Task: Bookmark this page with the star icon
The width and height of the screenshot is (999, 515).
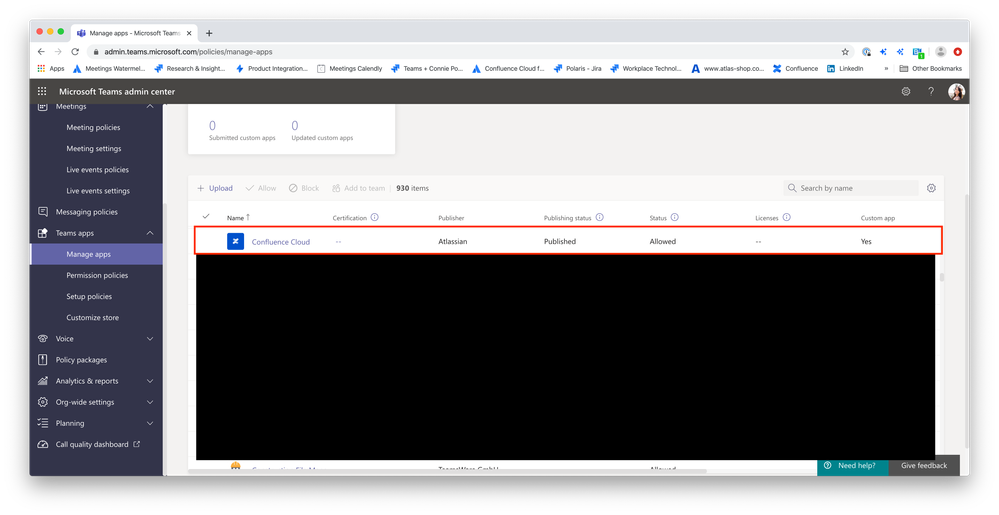Action: pos(845,52)
